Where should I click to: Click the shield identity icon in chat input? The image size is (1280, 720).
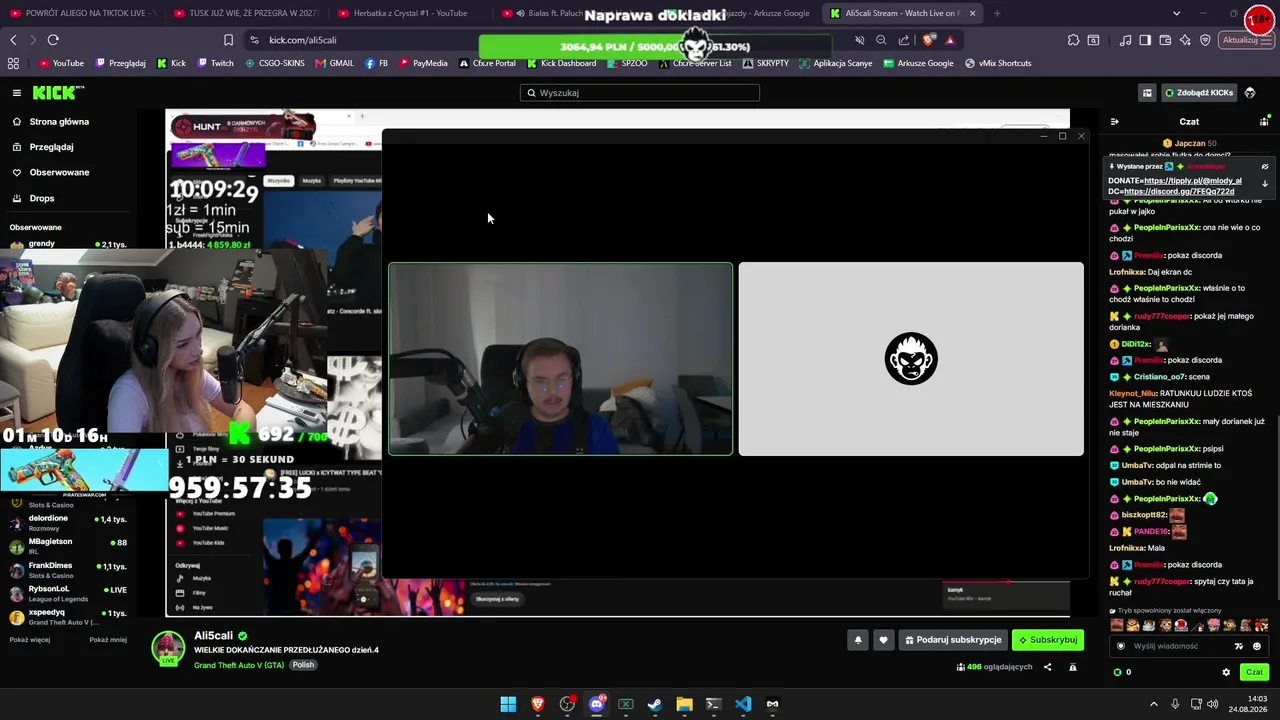pos(1121,646)
